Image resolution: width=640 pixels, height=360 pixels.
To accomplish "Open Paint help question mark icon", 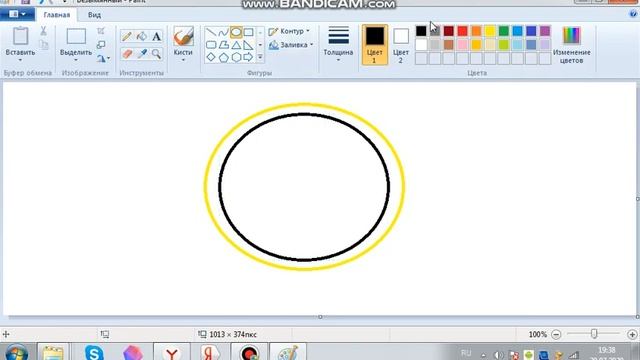I will pos(633,14).
